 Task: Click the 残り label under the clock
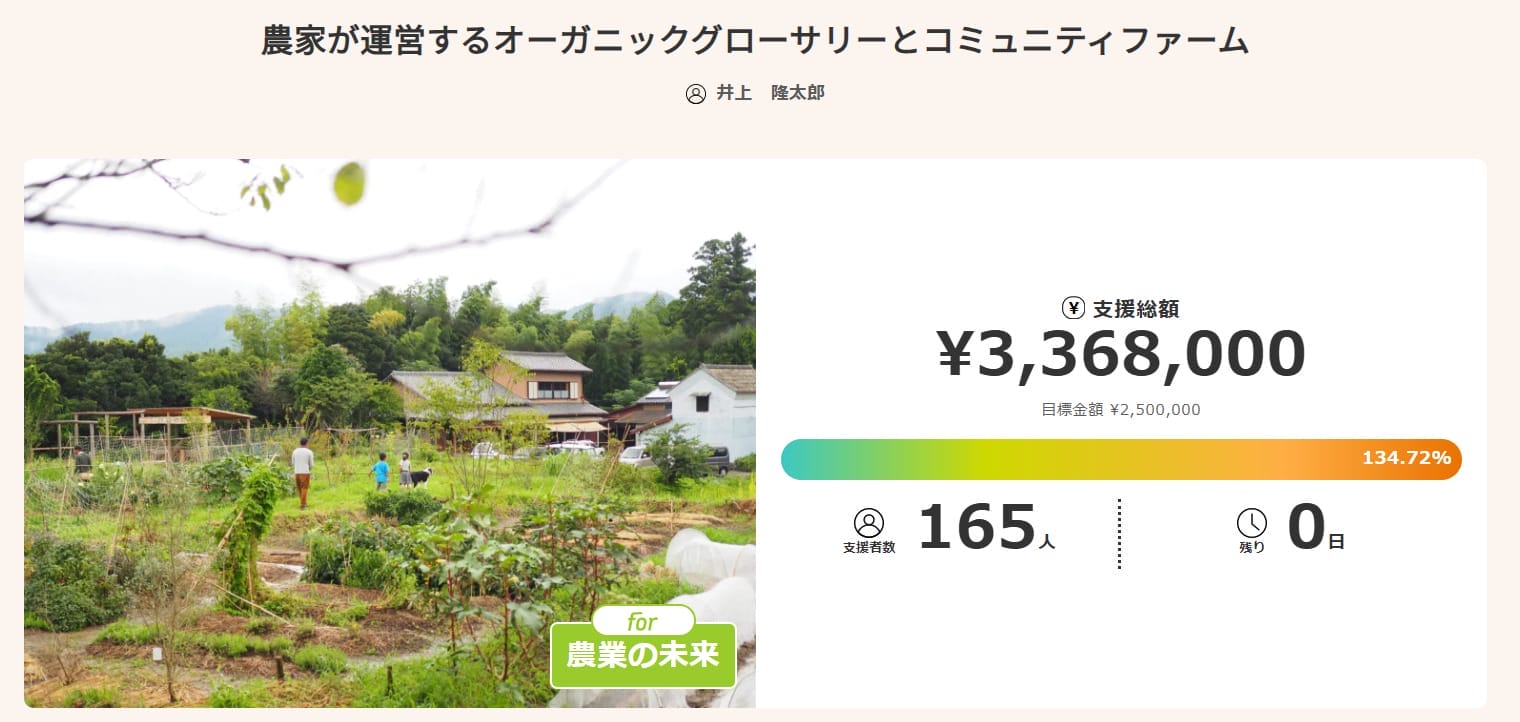pyautogui.click(x=1252, y=548)
